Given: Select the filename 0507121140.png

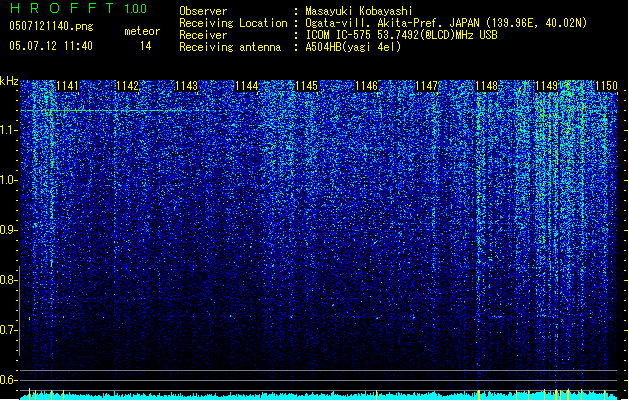Looking at the screenshot, I should [51, 26].
